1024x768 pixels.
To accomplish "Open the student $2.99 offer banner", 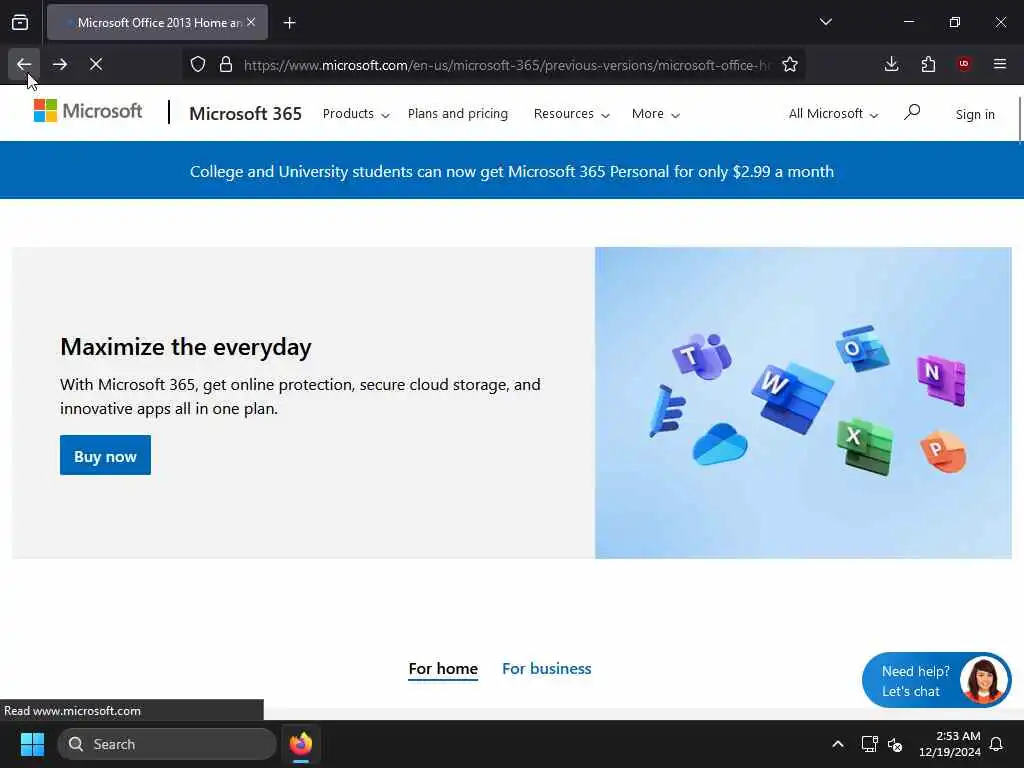I will tap(511, 171).
